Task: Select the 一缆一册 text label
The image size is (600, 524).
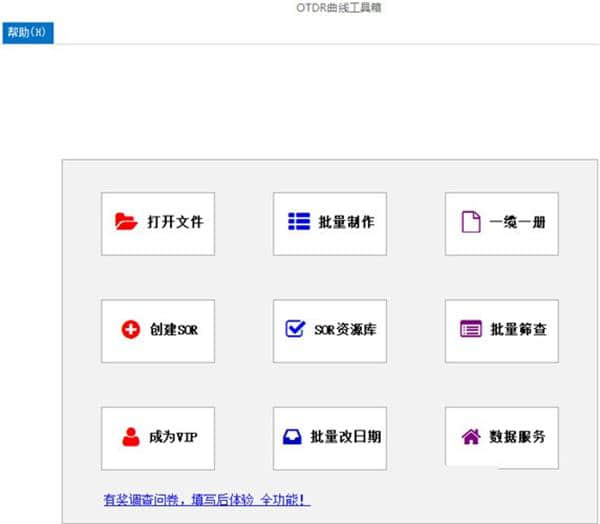Action: click(518, 222)
